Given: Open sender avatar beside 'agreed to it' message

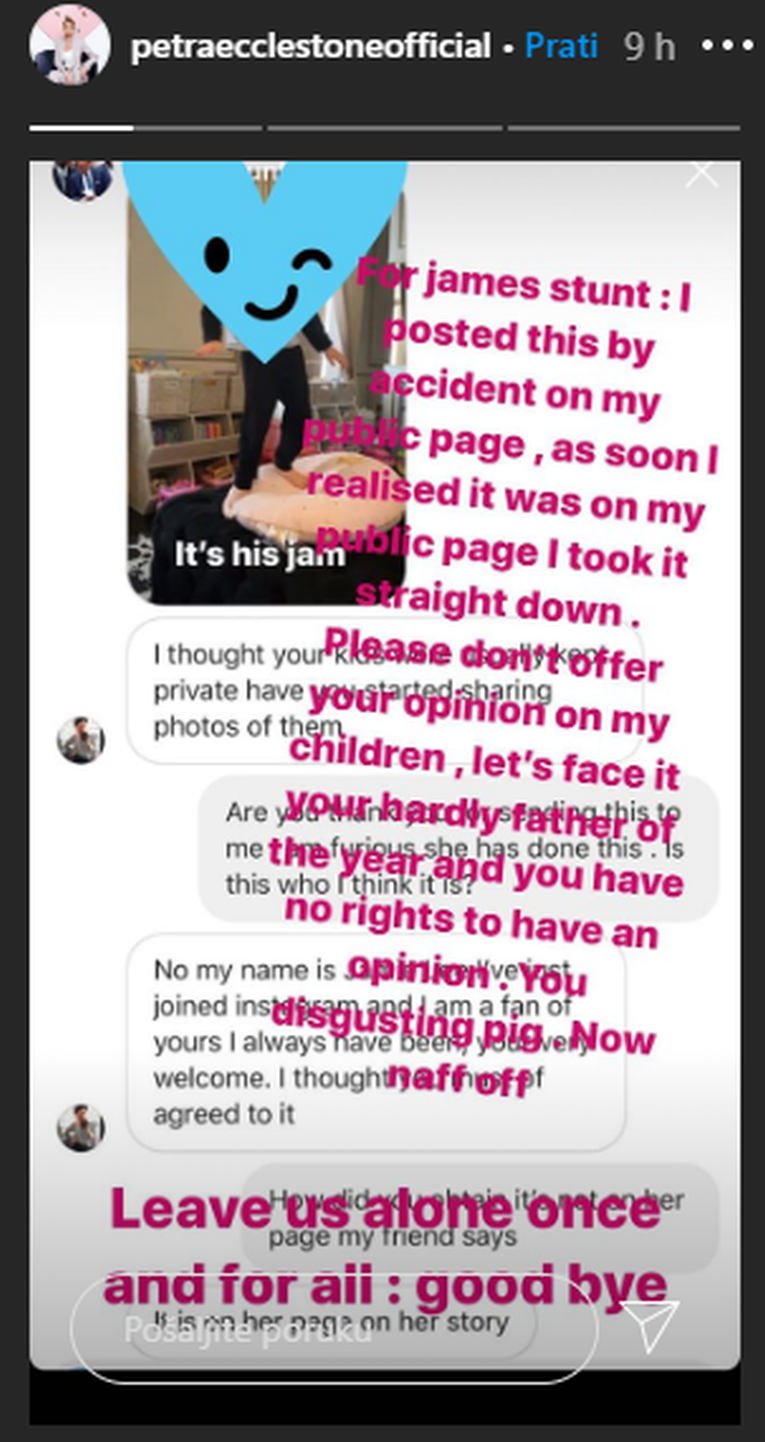Looking at the screenshot, I should coord(81,1127).
